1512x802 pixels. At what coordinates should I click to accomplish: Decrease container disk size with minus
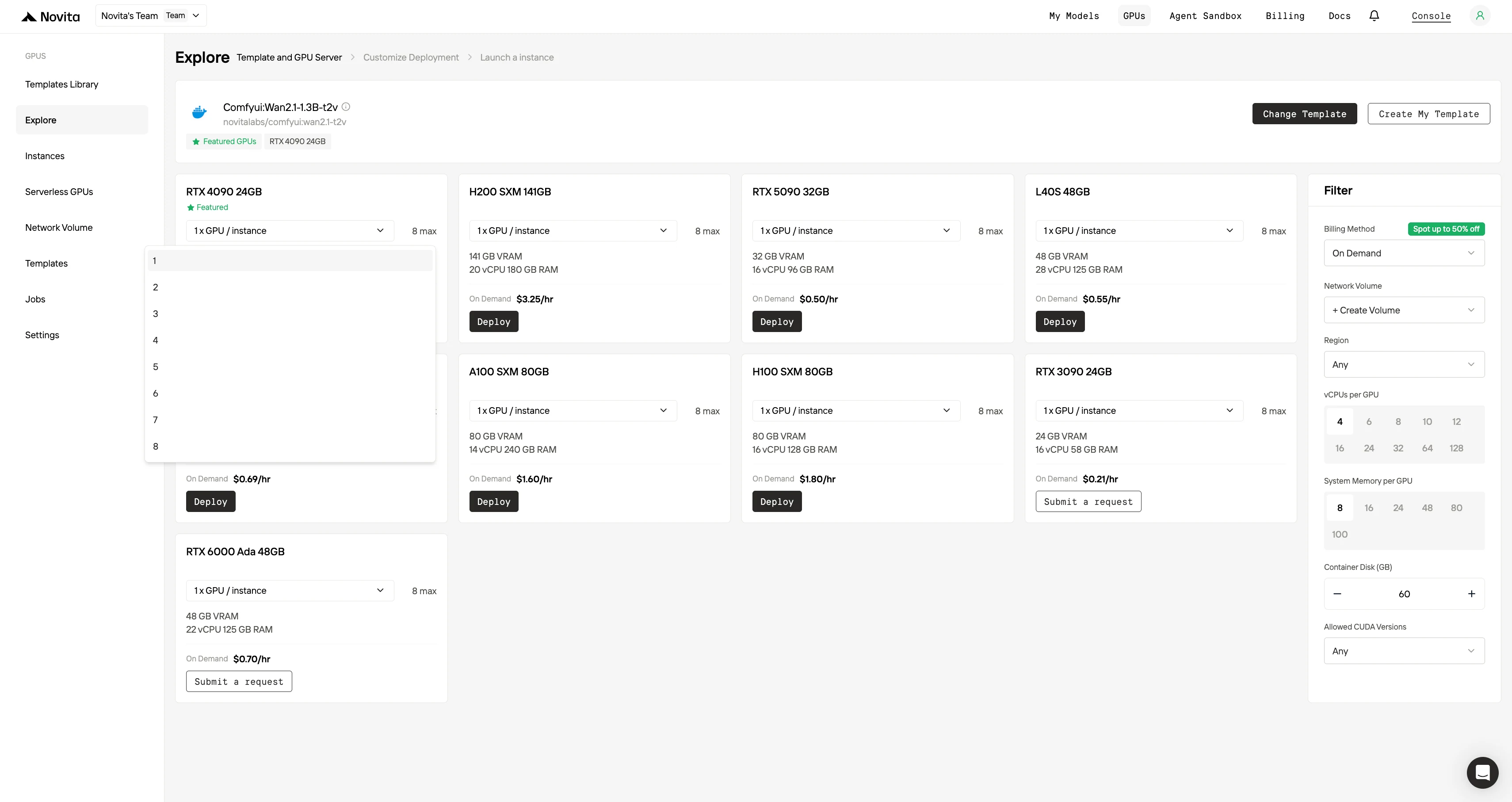point(1337,594)
